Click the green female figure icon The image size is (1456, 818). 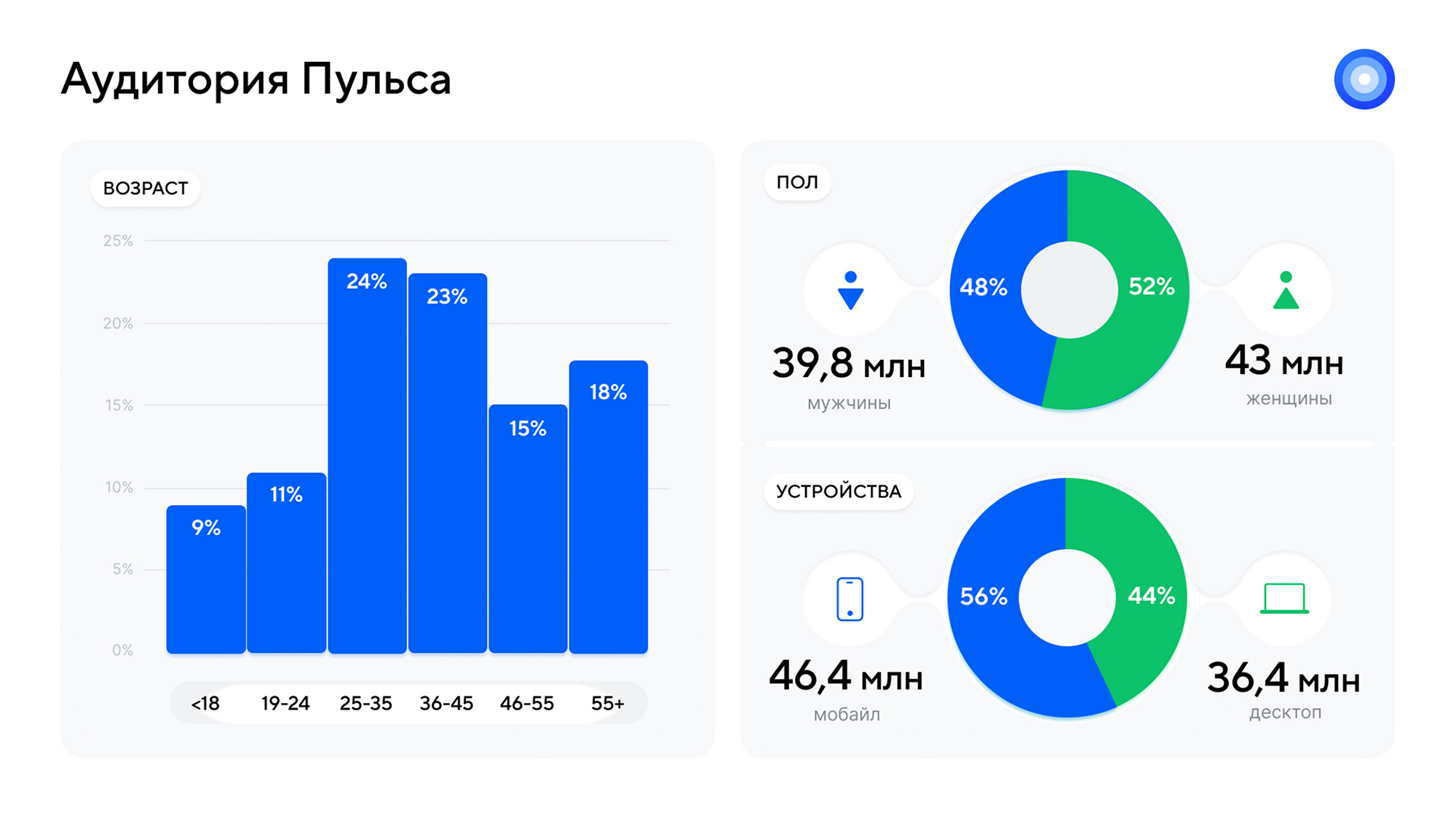1286,290
